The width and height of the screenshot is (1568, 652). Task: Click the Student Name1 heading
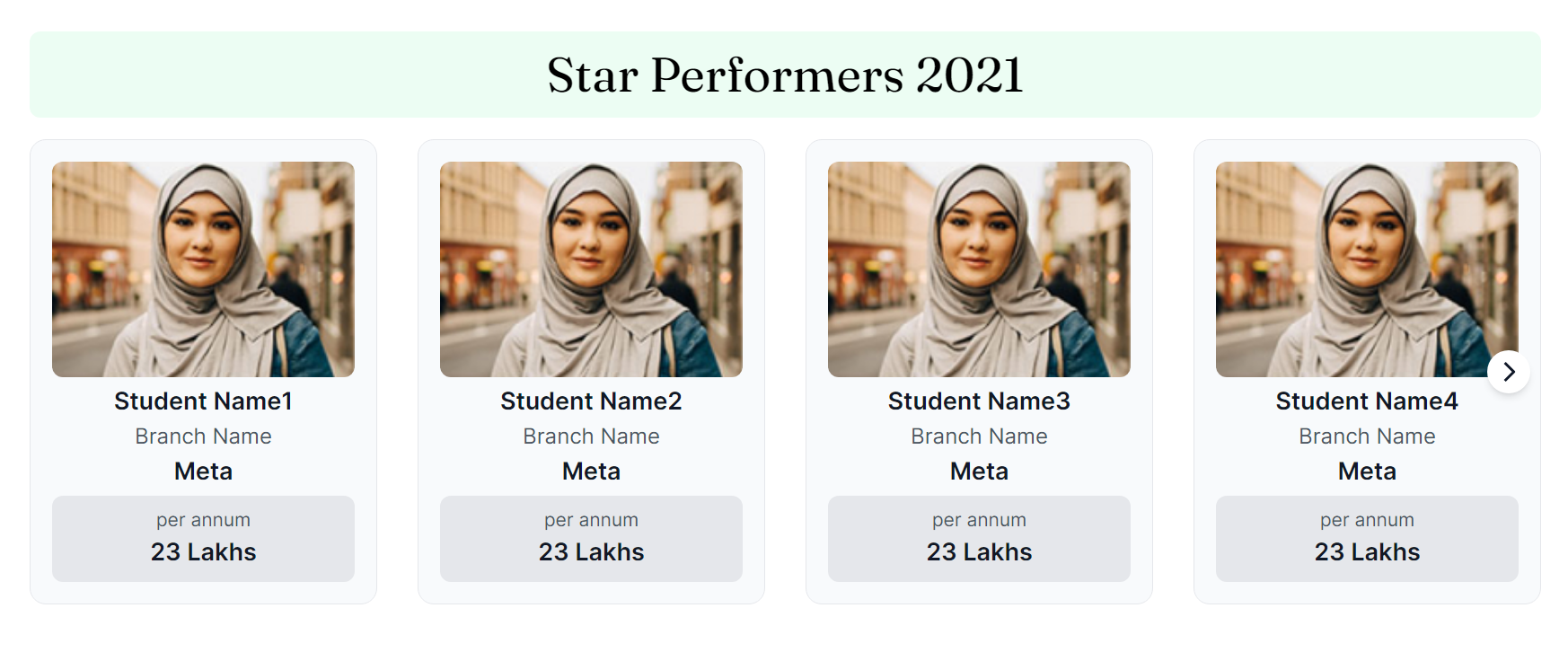click(203, 401)
